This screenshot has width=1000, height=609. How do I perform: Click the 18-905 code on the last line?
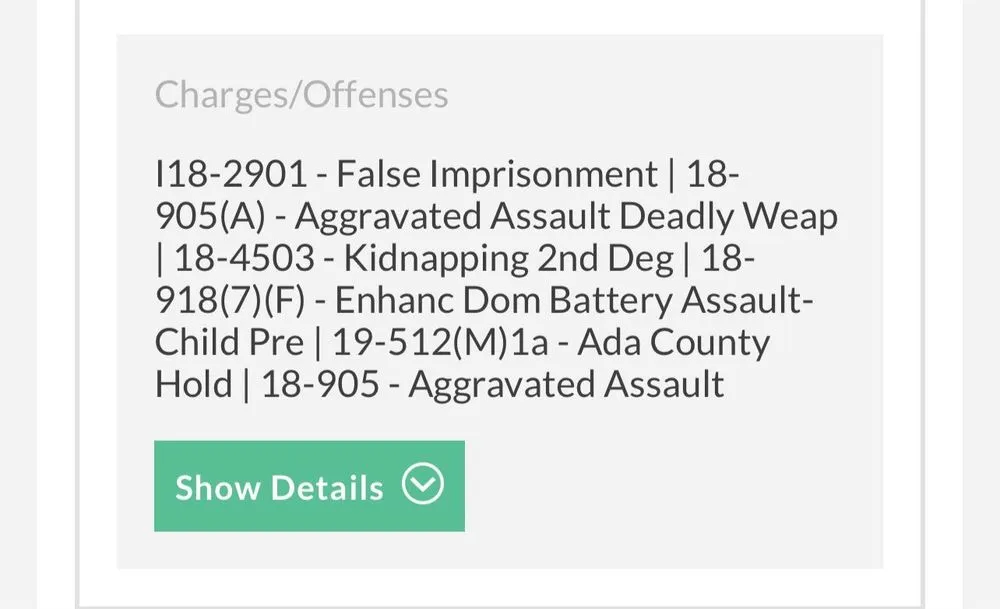[320, 385]
